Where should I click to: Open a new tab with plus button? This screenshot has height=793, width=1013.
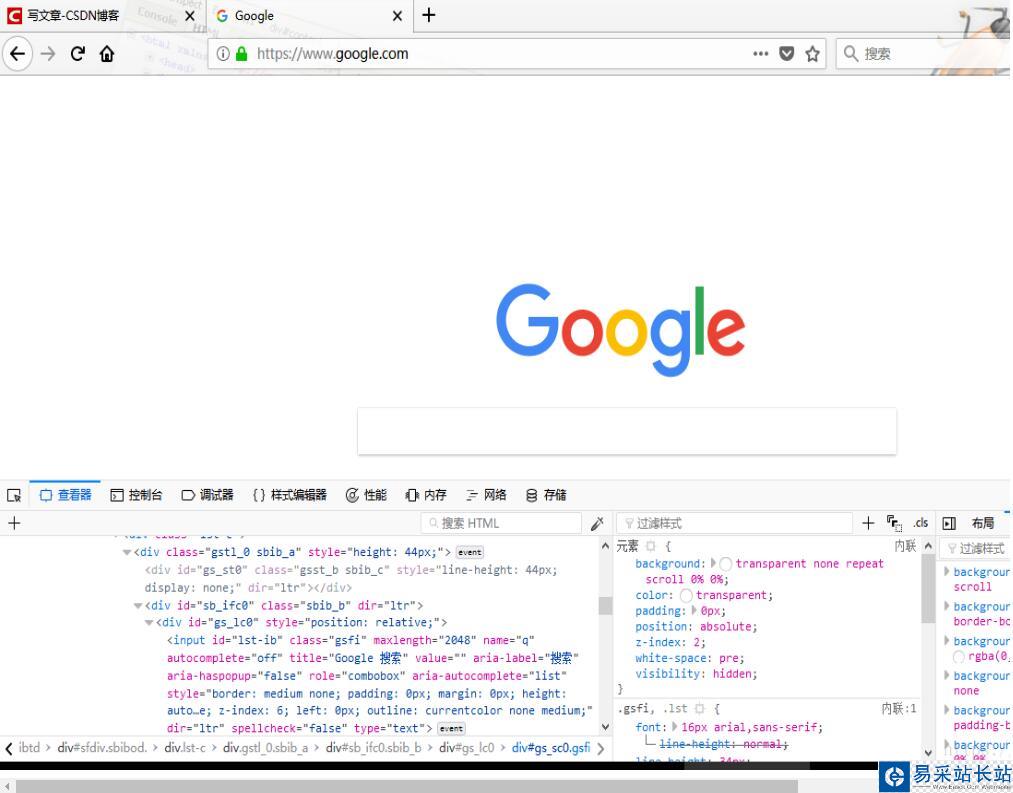click(x=429, y=15)
